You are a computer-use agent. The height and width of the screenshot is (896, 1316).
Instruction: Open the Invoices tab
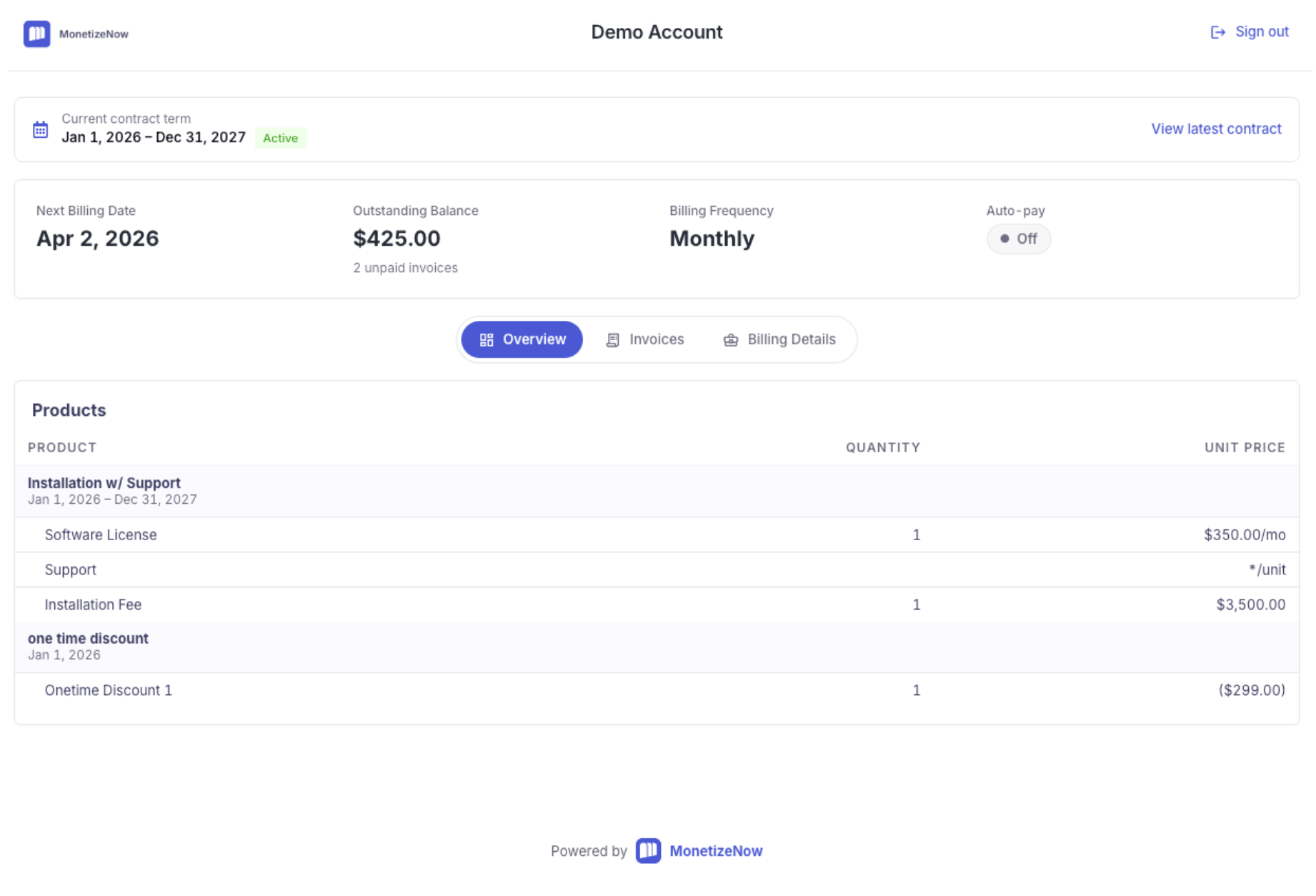(x=645, y=339)
